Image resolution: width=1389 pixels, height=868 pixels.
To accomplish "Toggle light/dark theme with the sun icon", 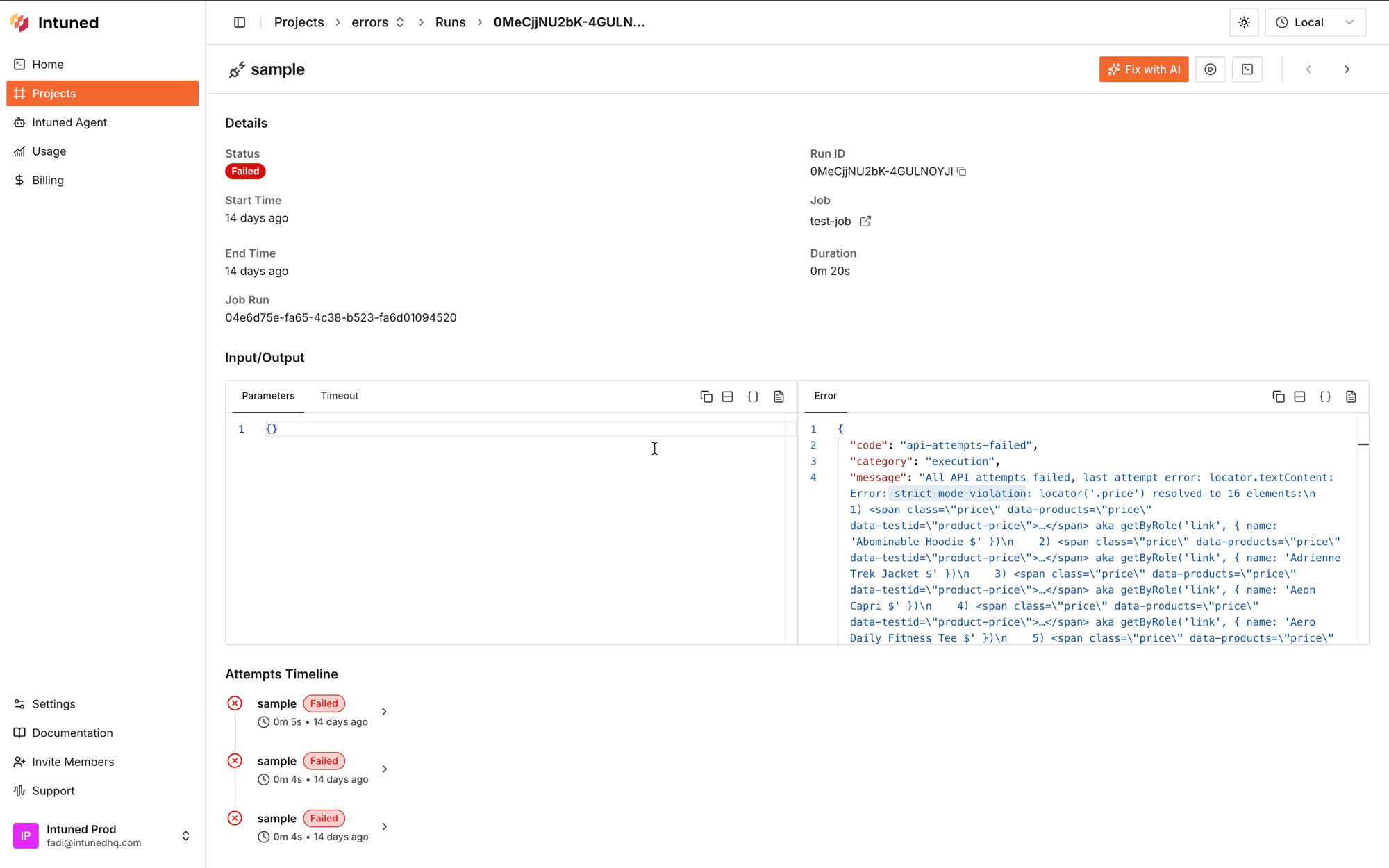I will (1243, 22).
